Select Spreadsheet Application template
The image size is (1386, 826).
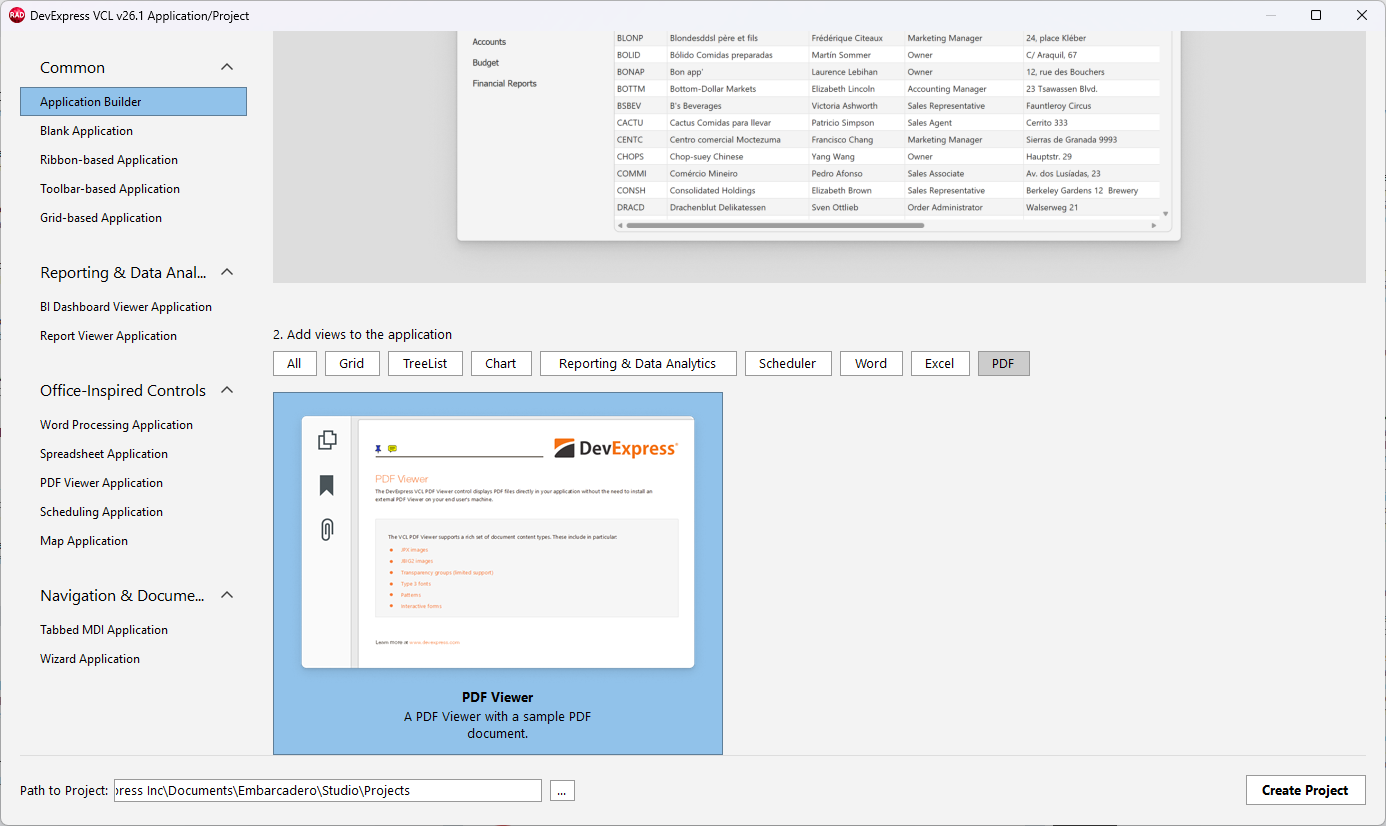click(x=133, y=454)
